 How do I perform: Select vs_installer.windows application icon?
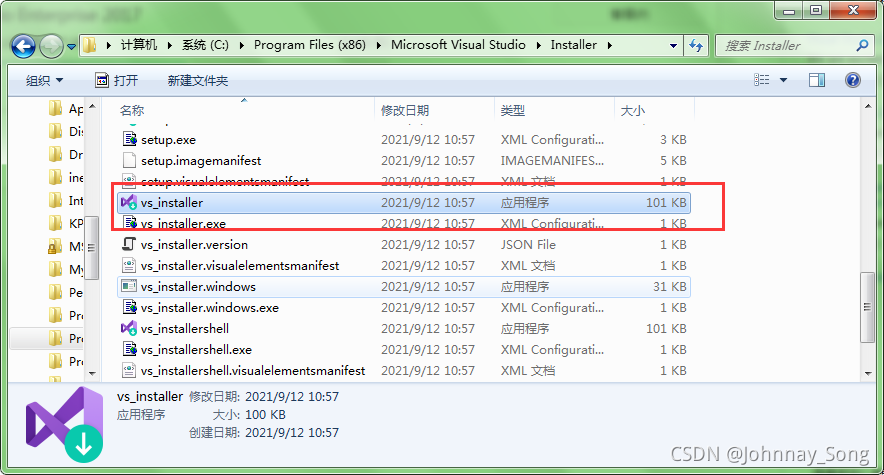(x=129, y=286)
